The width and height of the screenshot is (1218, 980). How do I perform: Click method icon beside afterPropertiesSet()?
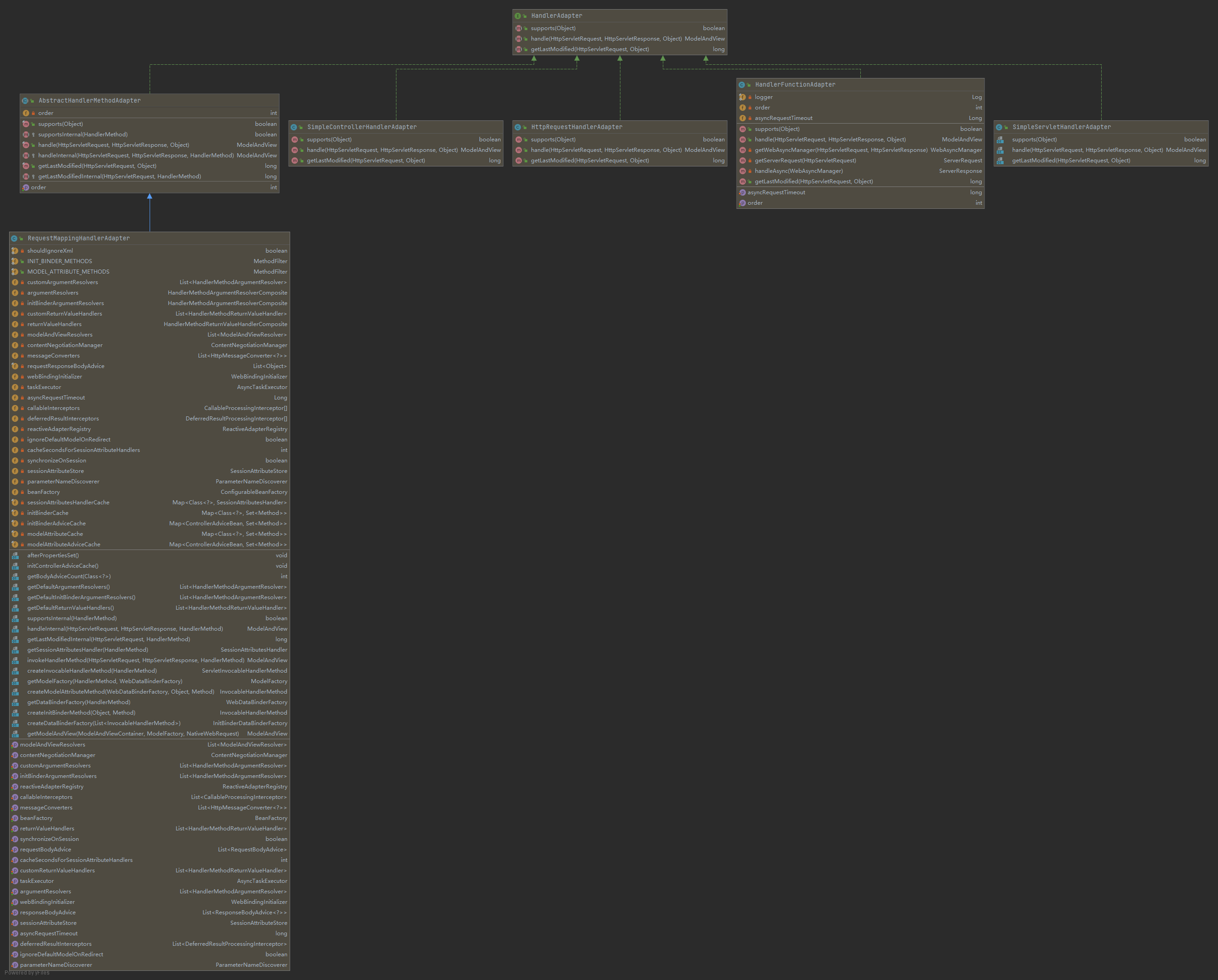coord(15,556)
